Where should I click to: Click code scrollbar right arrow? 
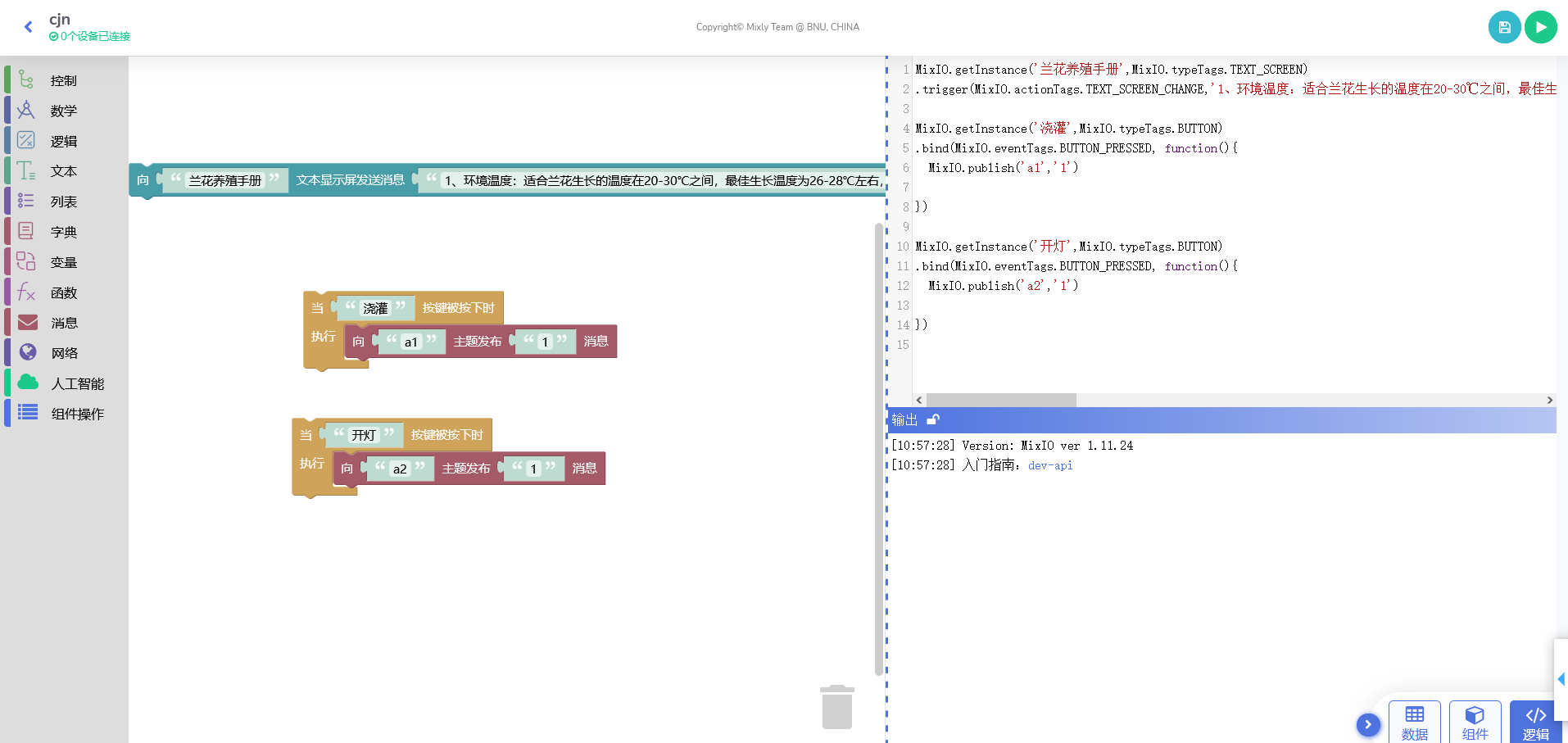1549,401
